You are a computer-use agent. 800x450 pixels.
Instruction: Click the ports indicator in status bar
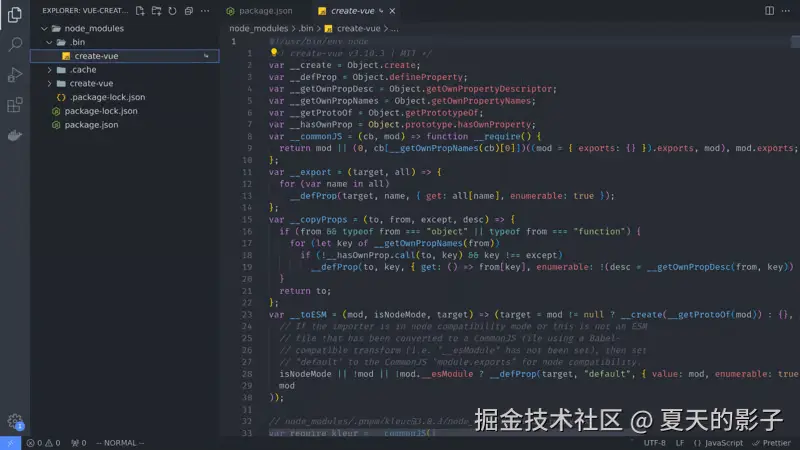(x=79, y=443)
